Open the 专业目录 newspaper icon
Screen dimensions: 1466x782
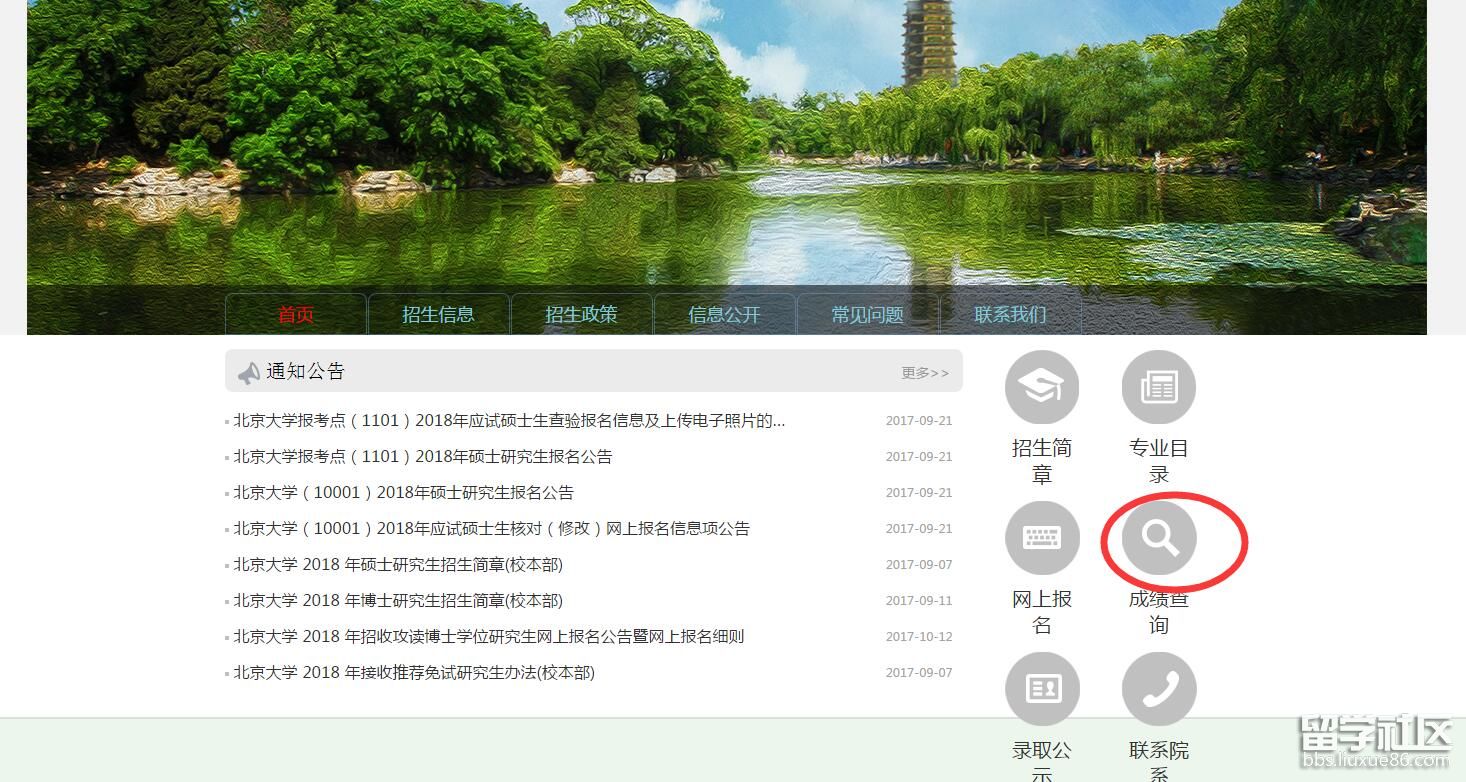pyautogui.click(x=1158, y=387)
